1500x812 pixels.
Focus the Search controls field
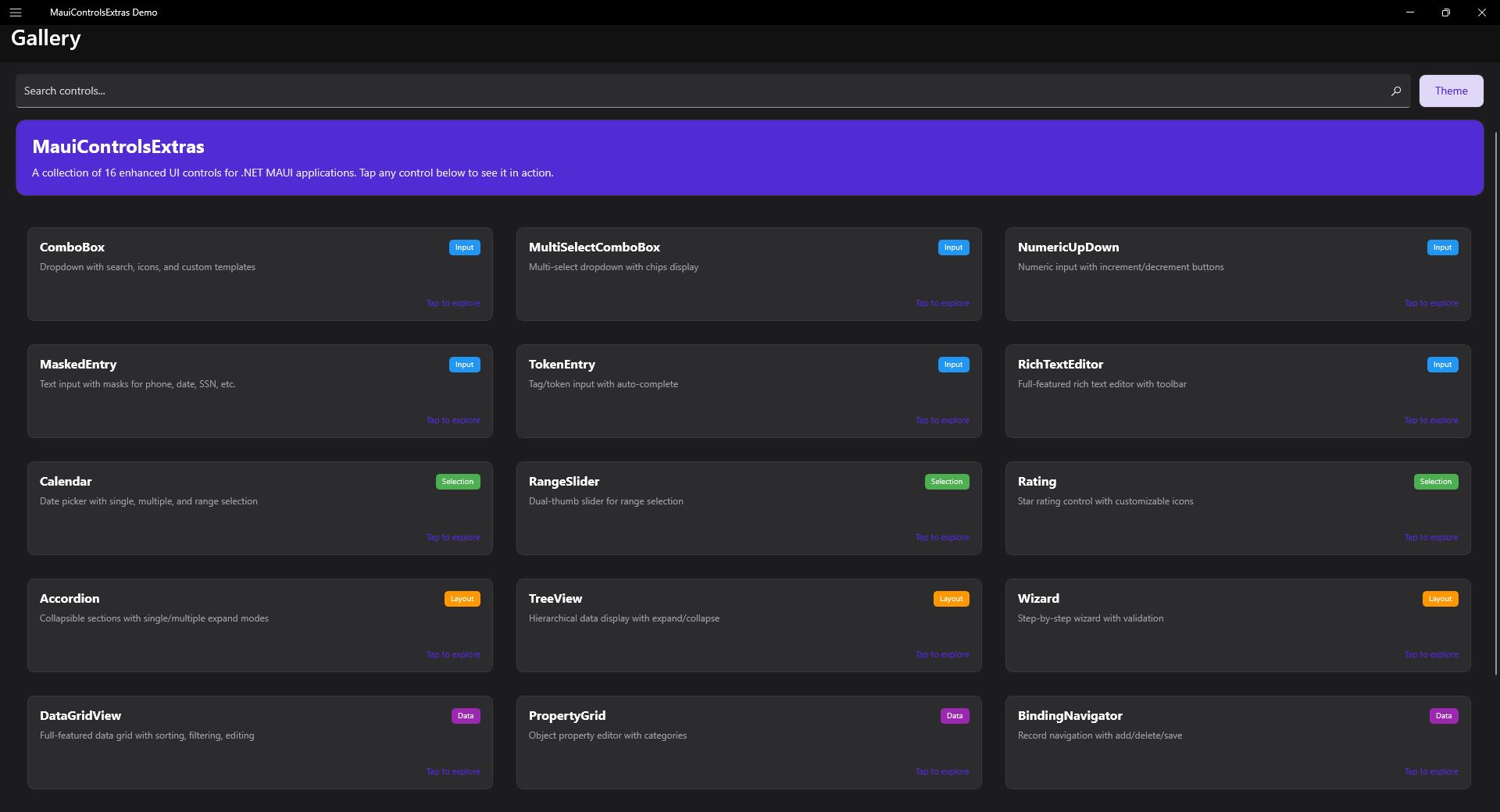pos(712,91)
